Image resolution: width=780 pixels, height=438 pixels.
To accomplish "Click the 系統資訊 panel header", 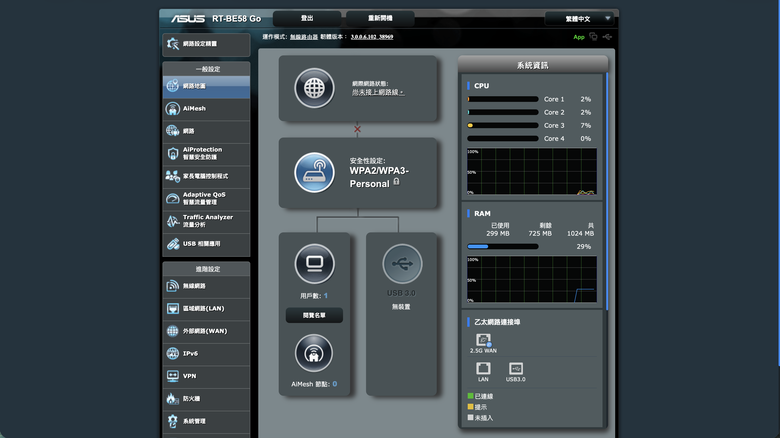I will 533,65.
